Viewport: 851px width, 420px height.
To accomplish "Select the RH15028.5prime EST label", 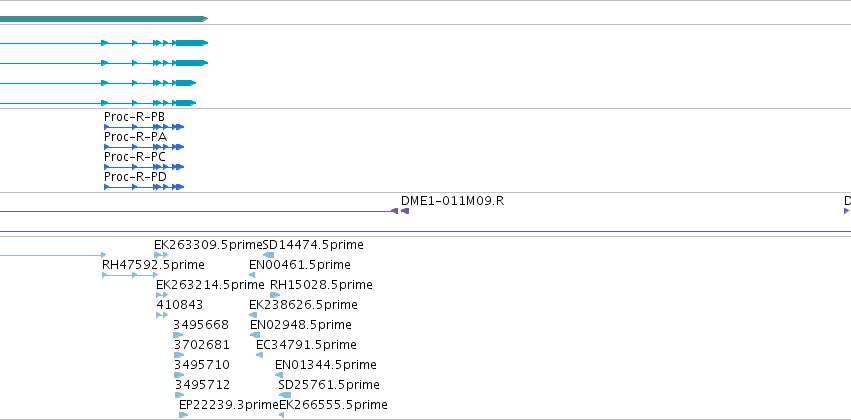I will coord(321,285).
